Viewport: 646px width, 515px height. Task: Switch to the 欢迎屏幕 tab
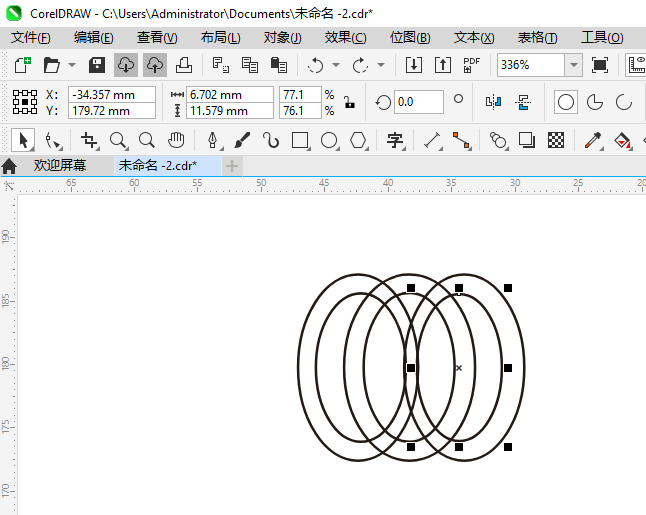click(60, 165)
